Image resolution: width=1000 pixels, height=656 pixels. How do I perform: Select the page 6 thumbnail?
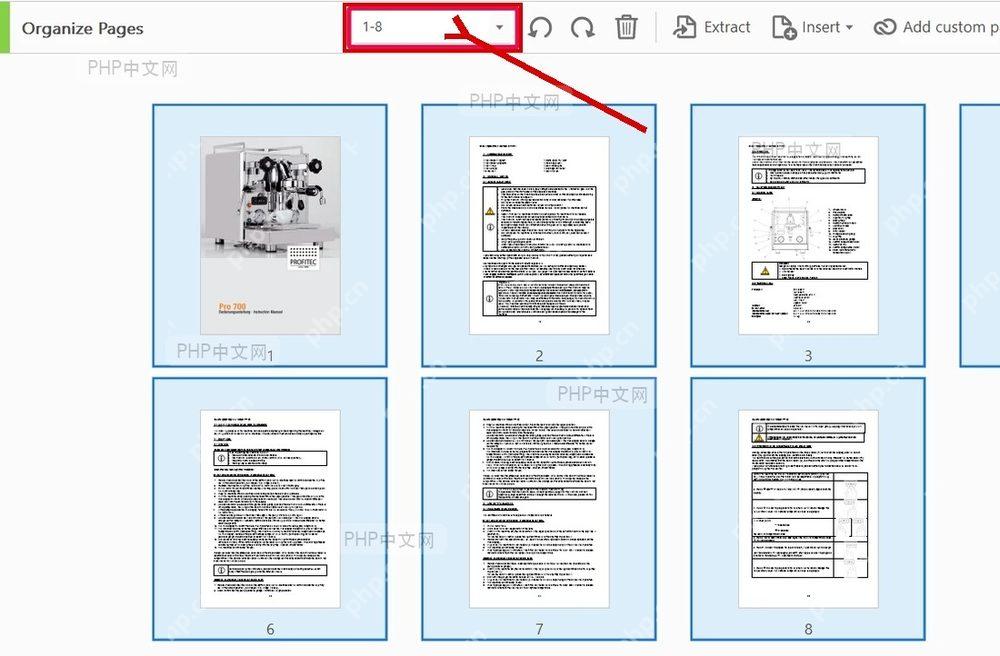270,509
